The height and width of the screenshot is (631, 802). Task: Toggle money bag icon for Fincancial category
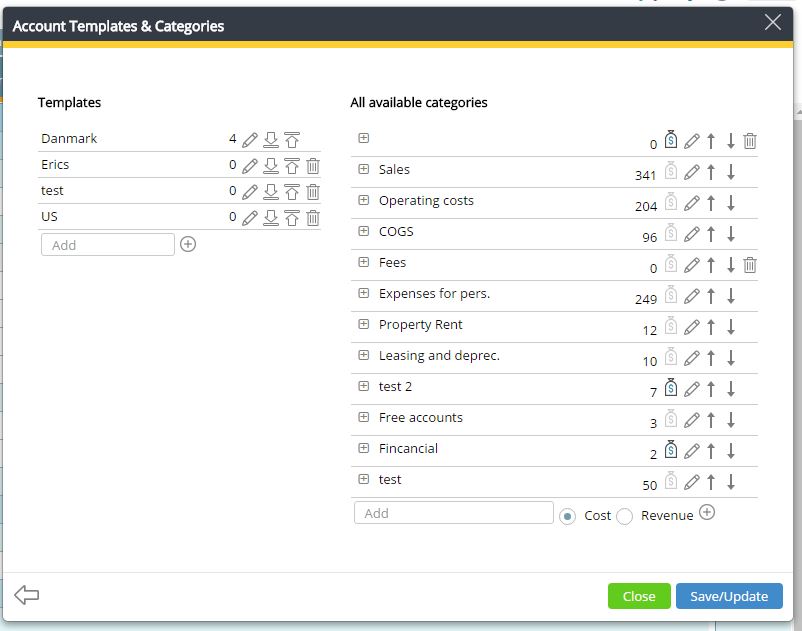pos(671,450)
